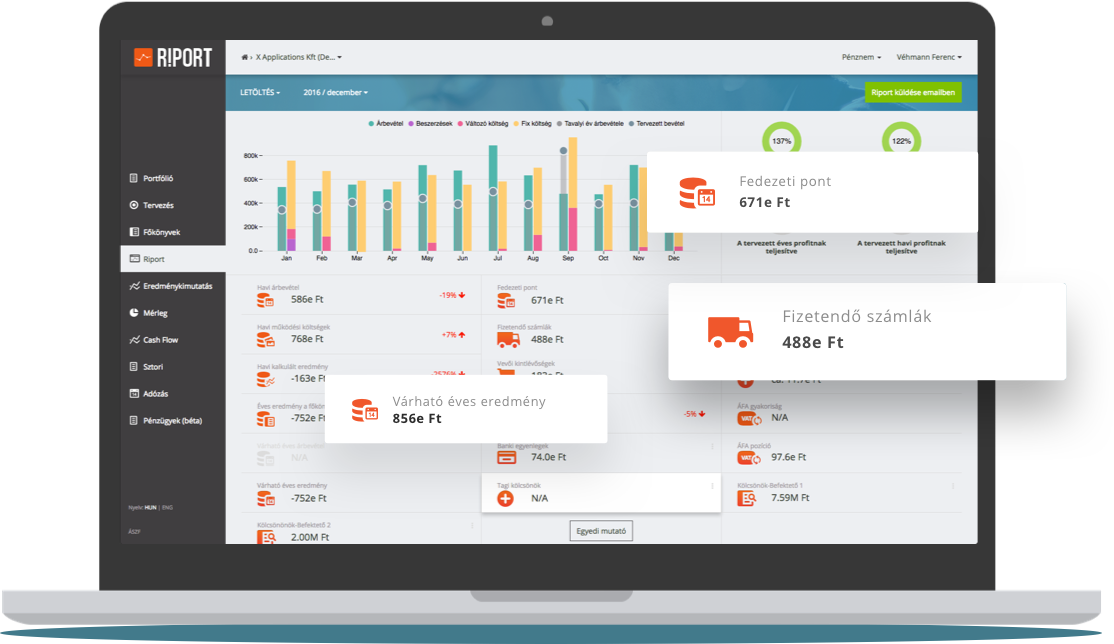Switch language to ENG in sidebar
Image resolution: width=1114 pixels, height=644 pixels.
click(167, 507)
